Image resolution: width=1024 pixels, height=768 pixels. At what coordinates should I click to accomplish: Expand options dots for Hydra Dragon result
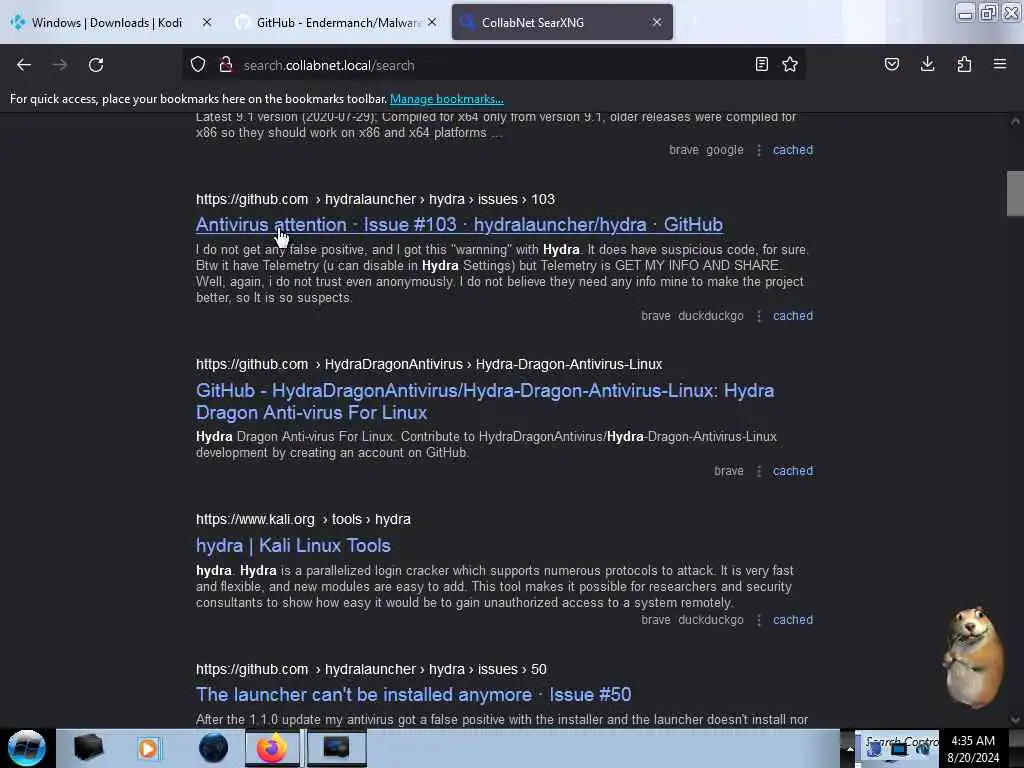[x=759, y=472]
